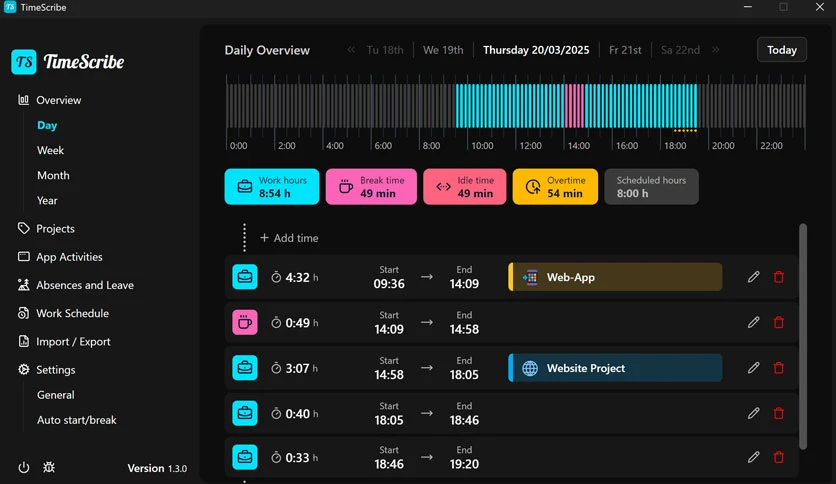Click the Absences and Leave icon
This screenshot has height=484, width=836.
pos(23,285)
